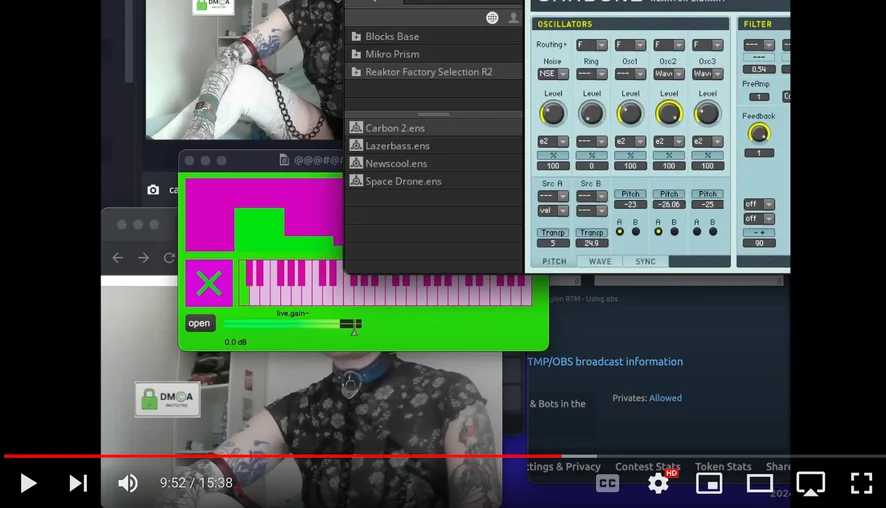Expand the Osc2 waveform dropdown
This screenshot has height=508, width=886.
point(668,74)
